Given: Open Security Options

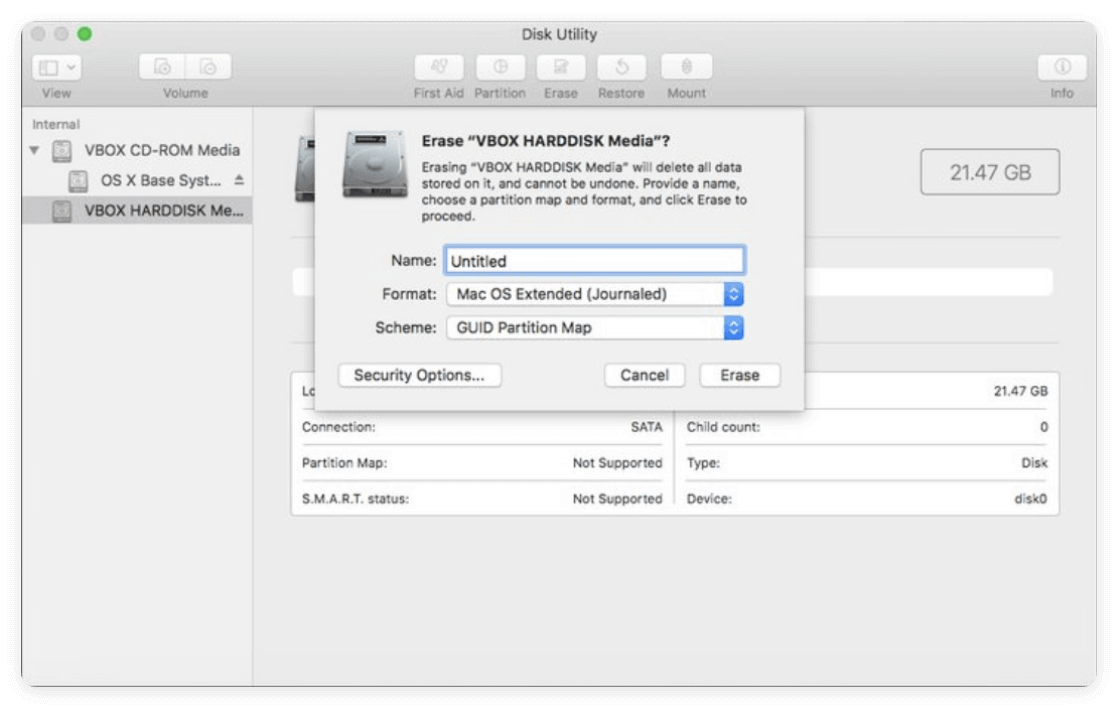Looking at the screenshot, I should click(419, 375).
